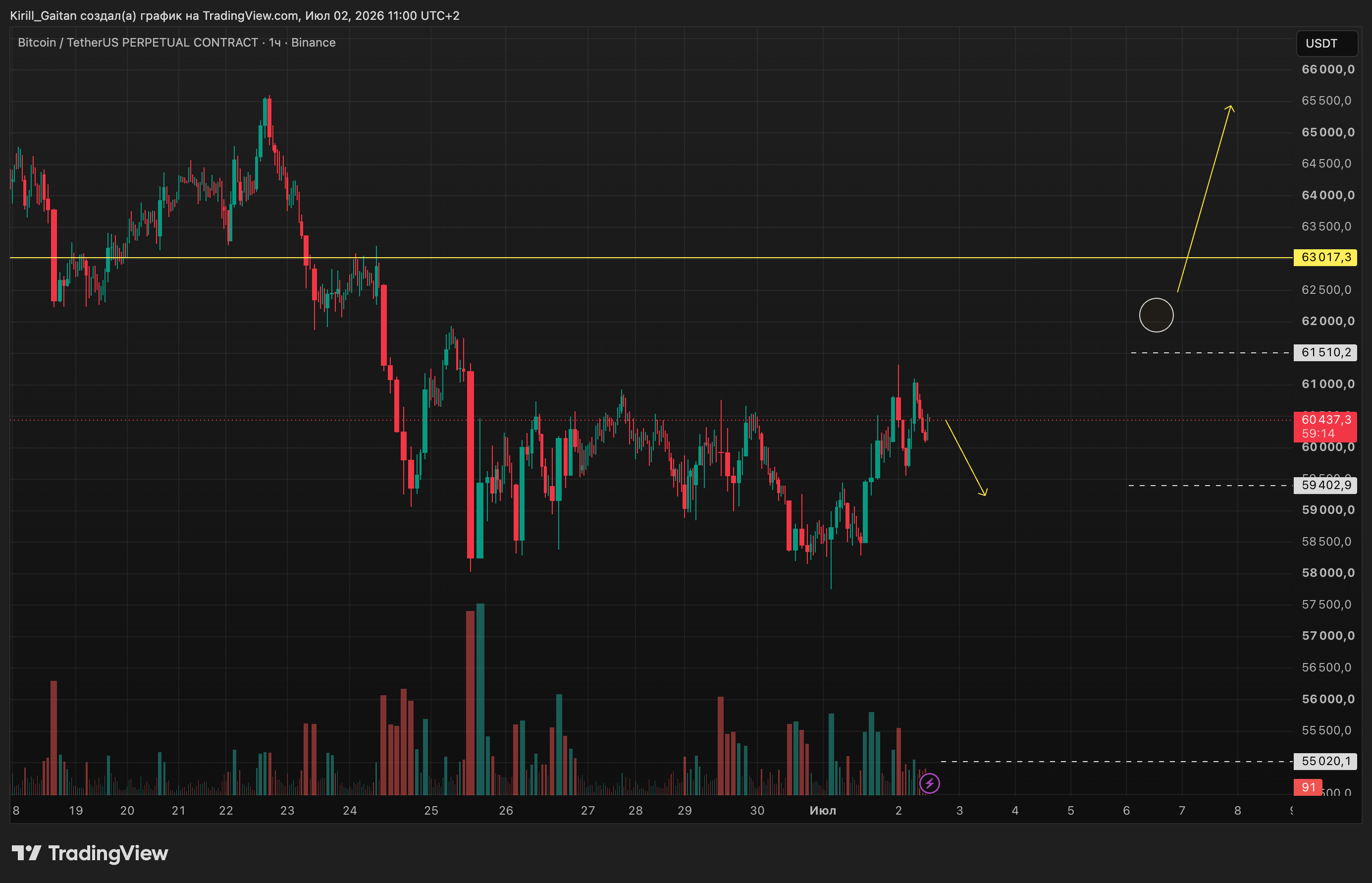This screenshot has width=1372, height=883.
Task: Click the 57 500,0 price axis label
Action: pos(1326,605)
